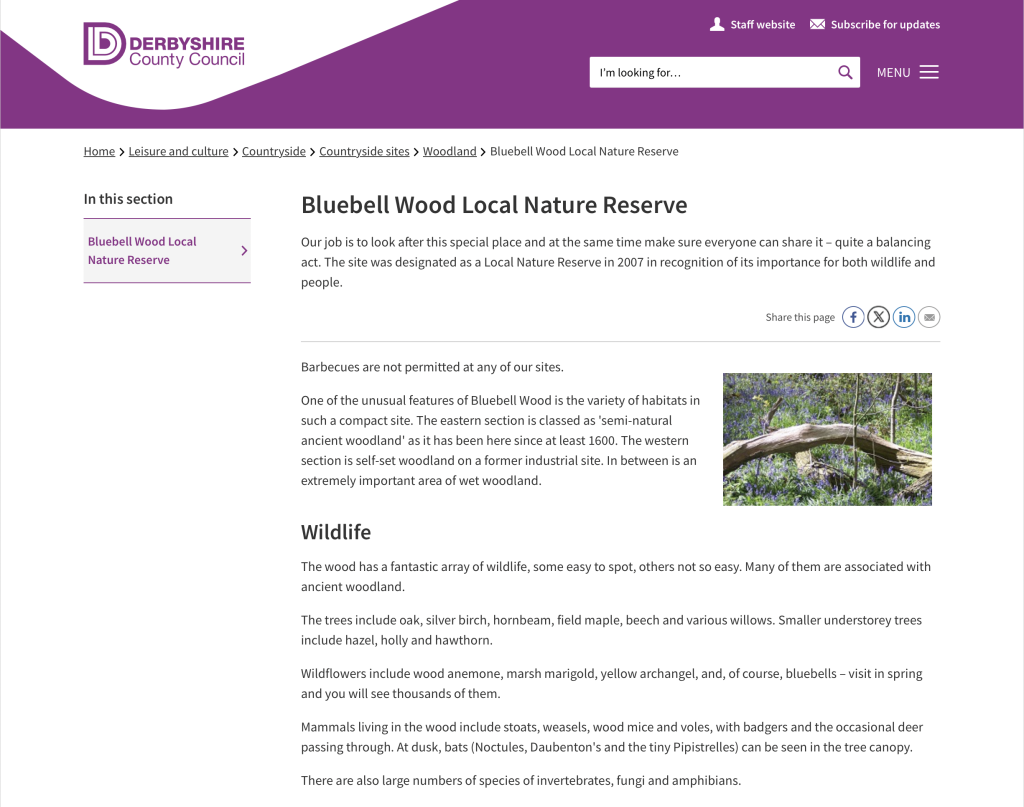Share this page by email icon
The width and height of the screenshot is (1024, 807).
pyautogui.click(x=929, y=317)
